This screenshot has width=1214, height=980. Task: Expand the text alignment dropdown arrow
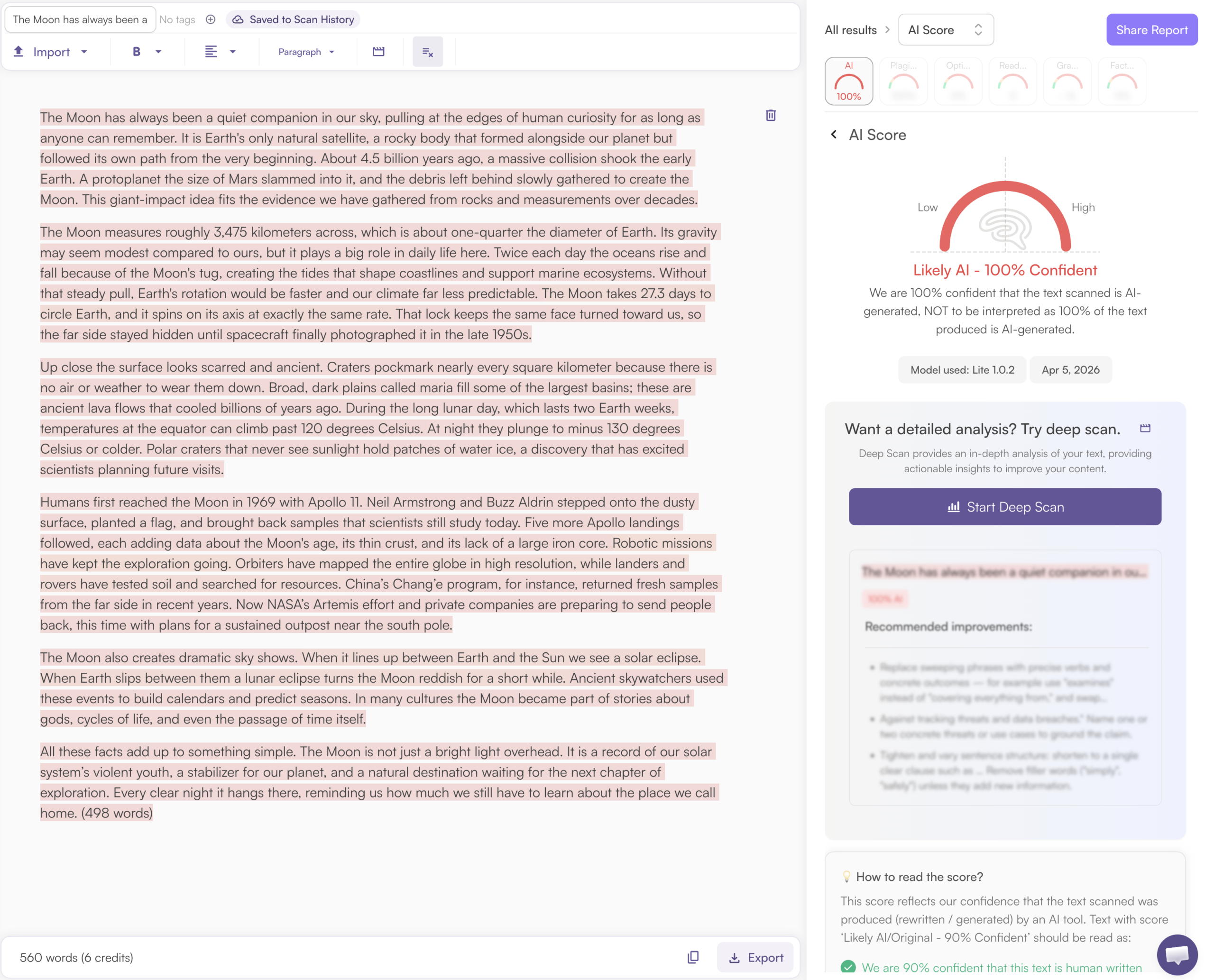coord(233,52)
